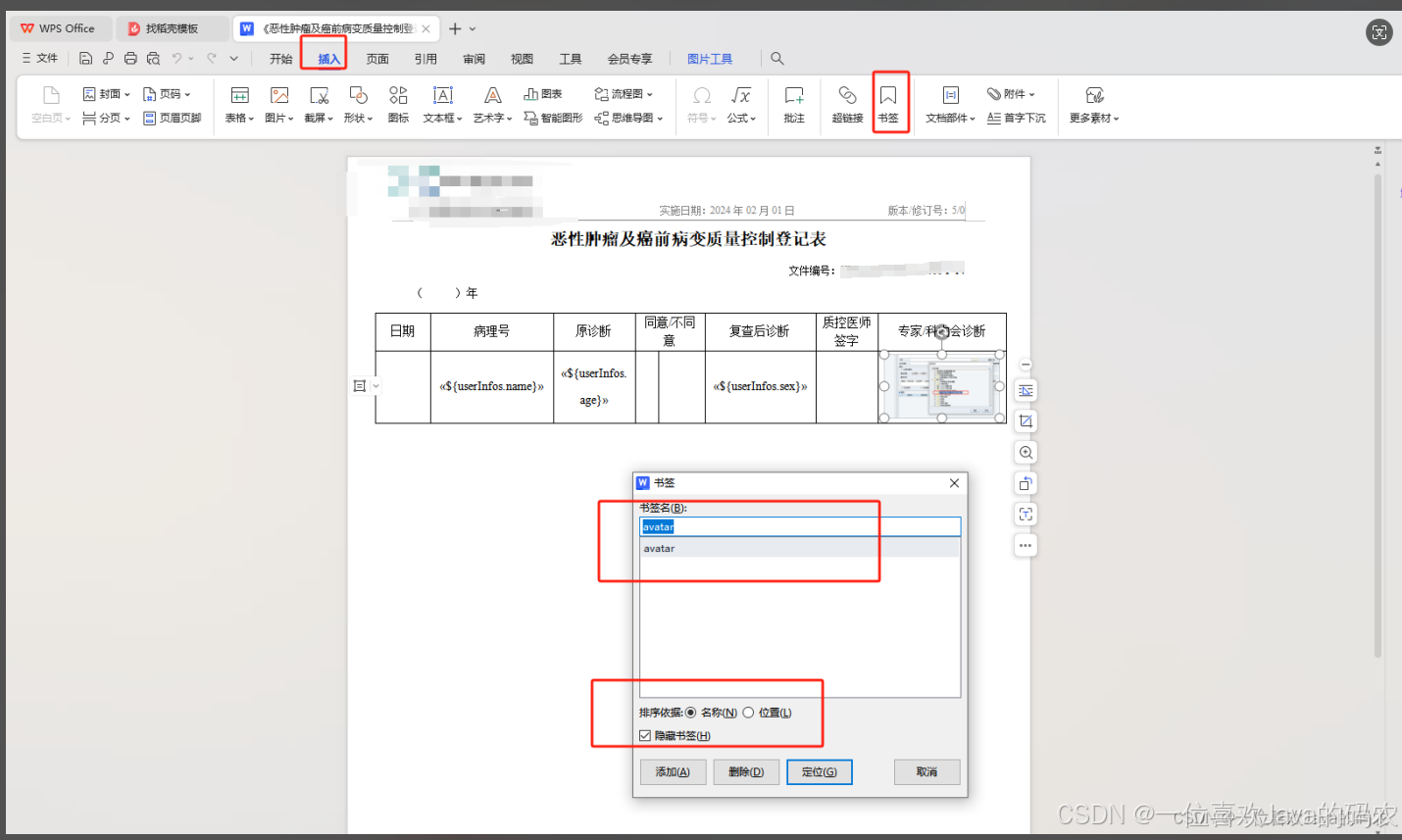This screenshot has height=840, width=1402.
Task: Expand the 附件 attachment dropdown
Action: [x=1013, y=93]
